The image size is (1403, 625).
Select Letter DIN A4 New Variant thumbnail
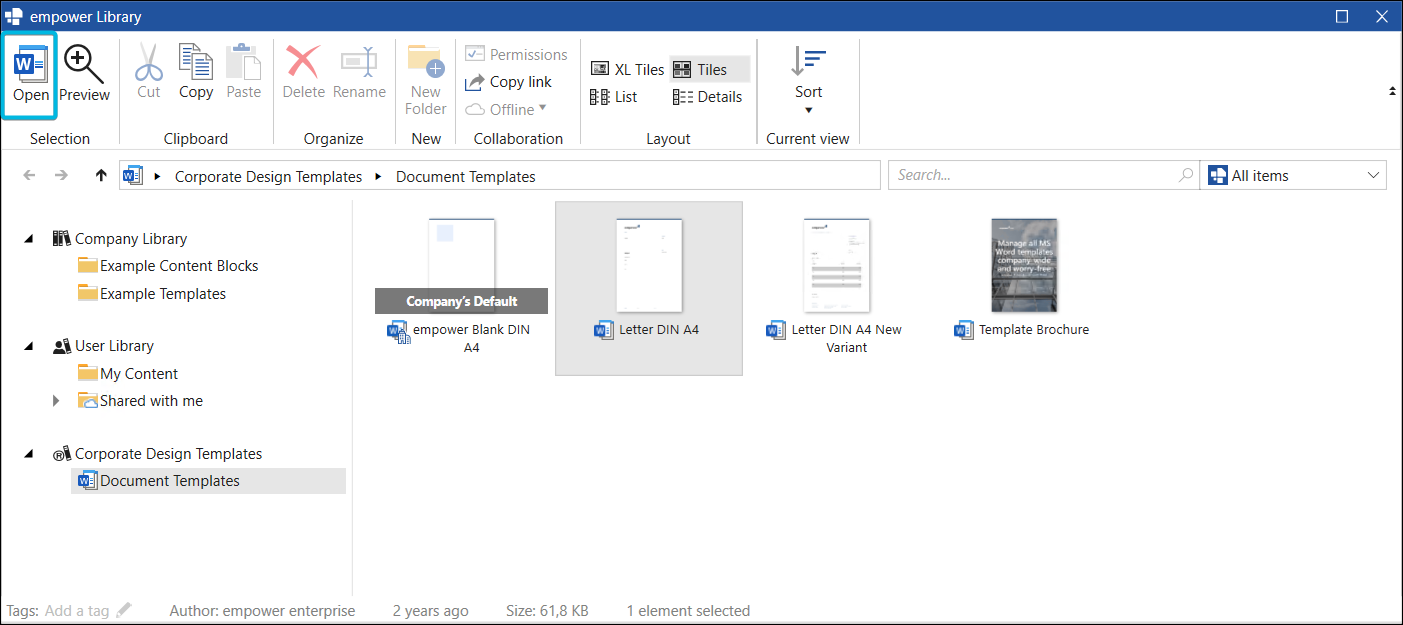coord(836,265)
